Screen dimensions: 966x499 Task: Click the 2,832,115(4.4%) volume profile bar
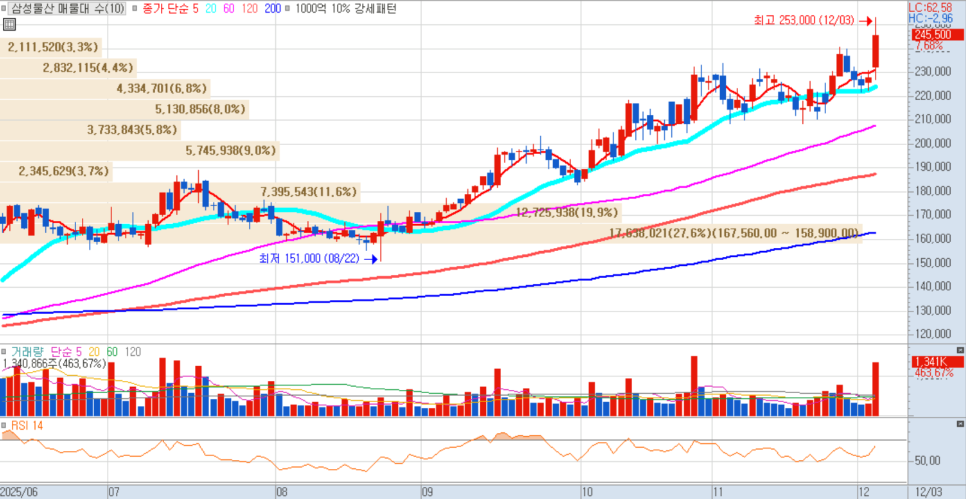point(68,68)
